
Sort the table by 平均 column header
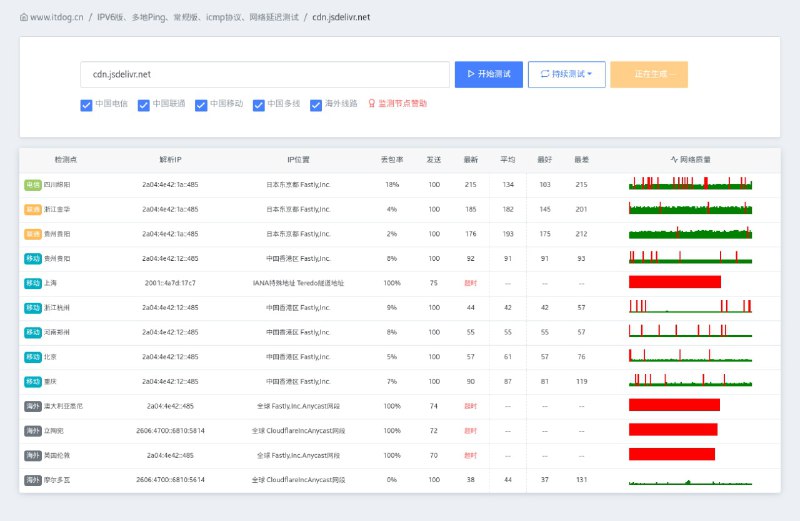pyautogui.click(x=508, y=160)
